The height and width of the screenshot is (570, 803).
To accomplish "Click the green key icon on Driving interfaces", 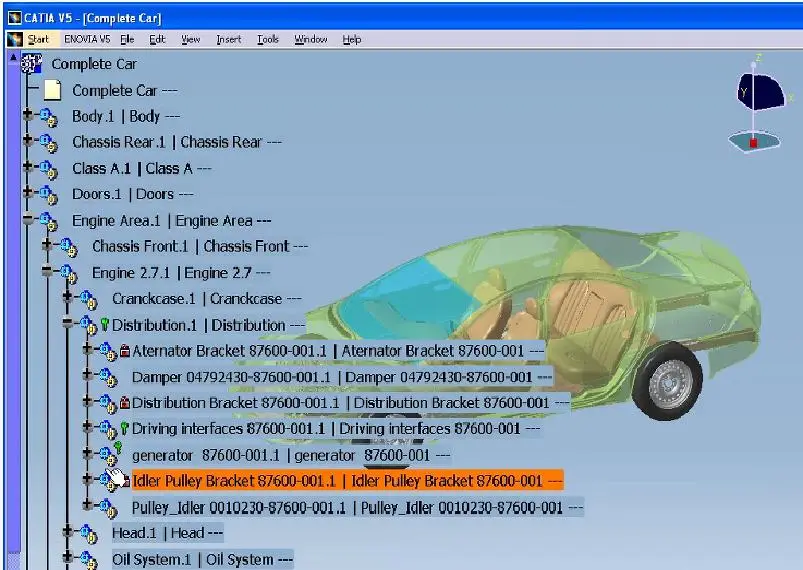I will 124,428.
